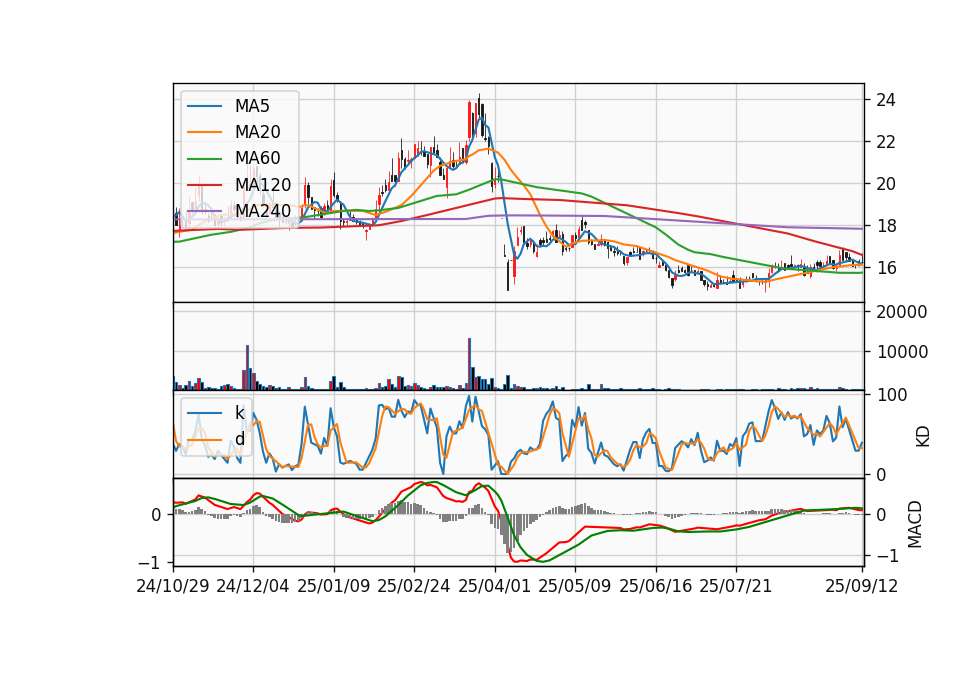The width and height of the screenshot is (960, 690).
Task: Click the price axis value 18
Action: tap(885, 226)
